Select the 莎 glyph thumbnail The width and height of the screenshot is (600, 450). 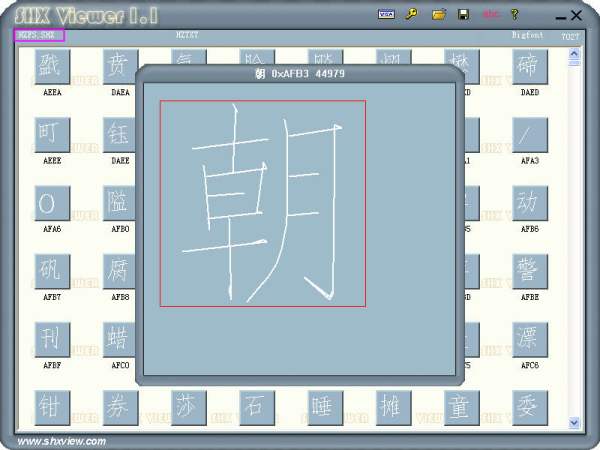189,408
